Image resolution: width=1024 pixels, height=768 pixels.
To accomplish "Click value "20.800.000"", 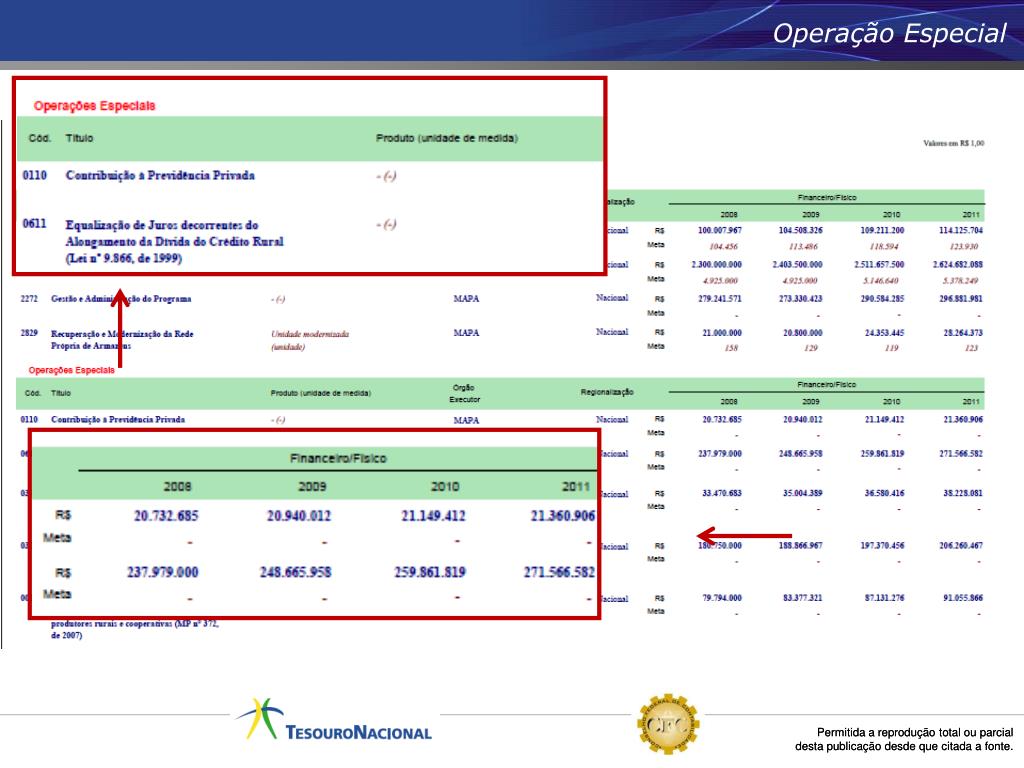I will (x=803, y=333).
